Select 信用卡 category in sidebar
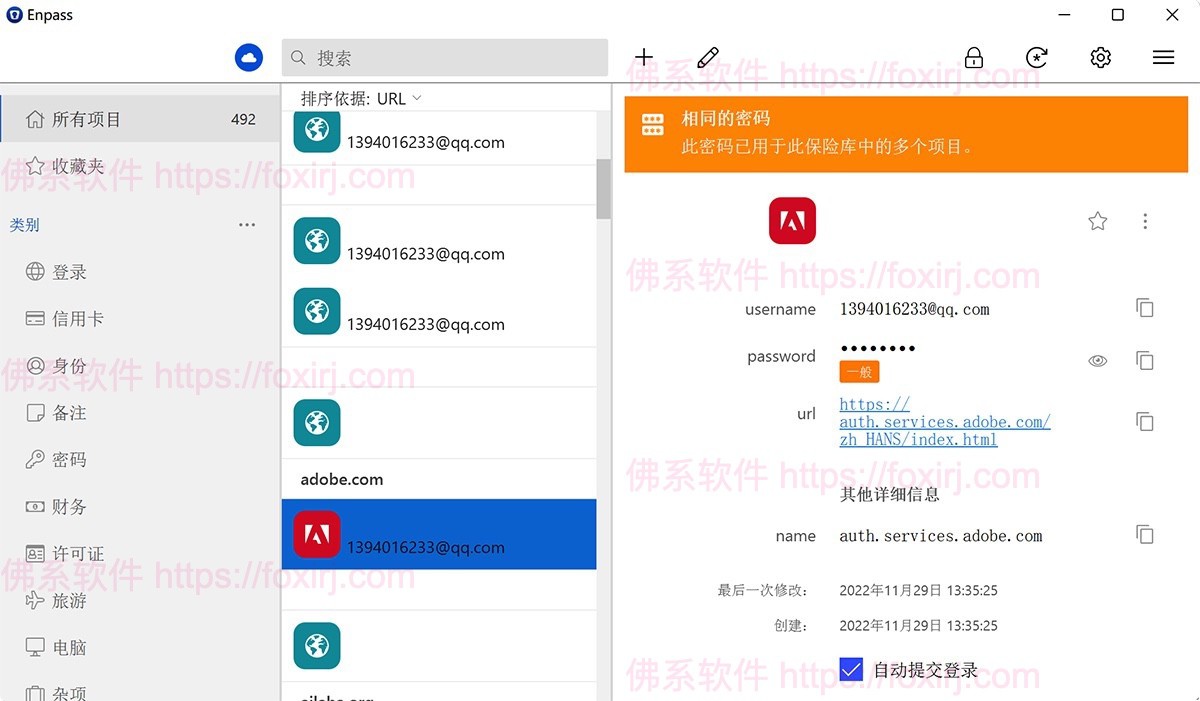The width and height of the screenshot is (1200, 701). (78, 319)
